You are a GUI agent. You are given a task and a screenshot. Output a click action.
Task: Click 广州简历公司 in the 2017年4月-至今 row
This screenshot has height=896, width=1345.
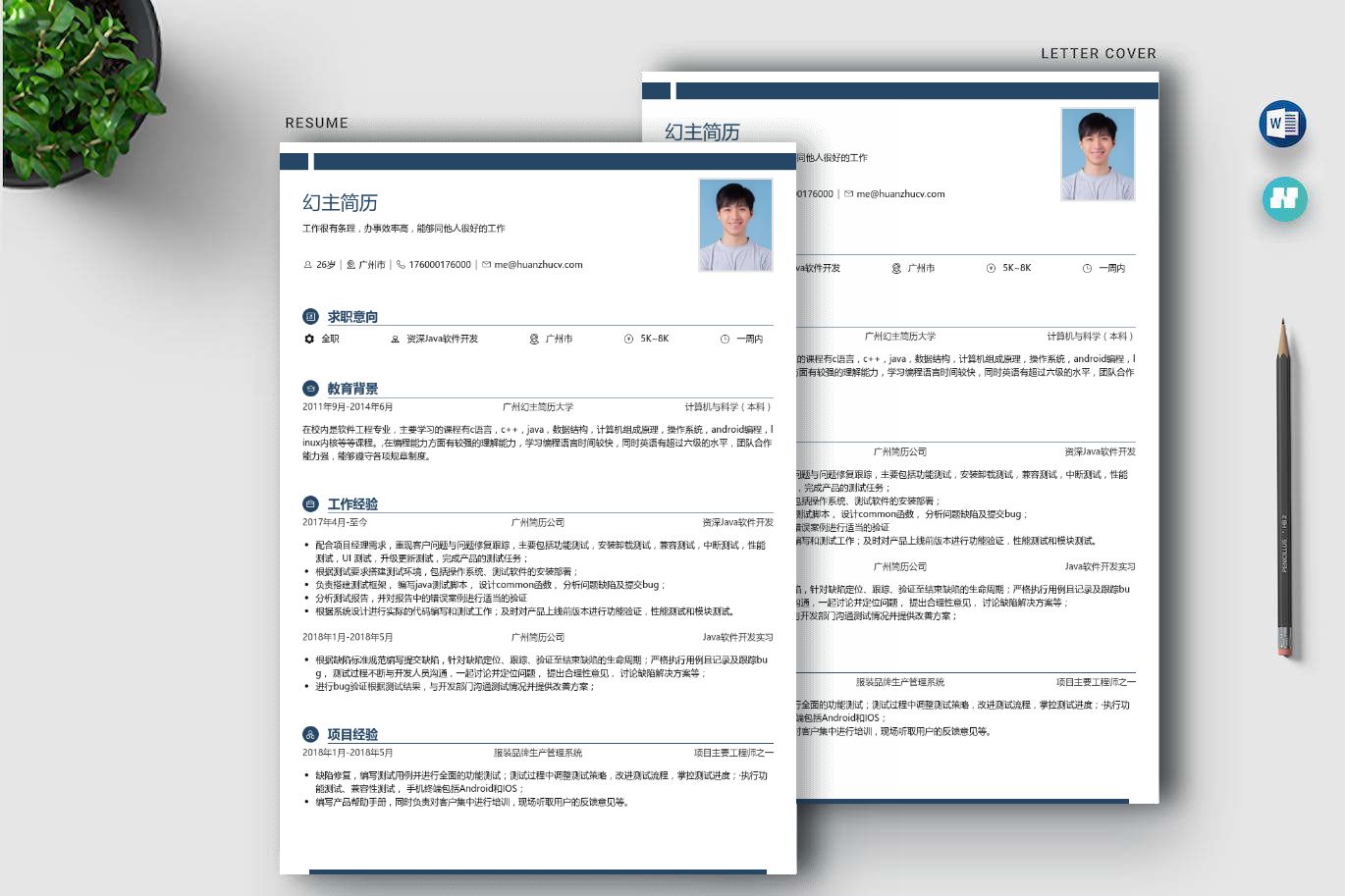click(x=538, y=523)
